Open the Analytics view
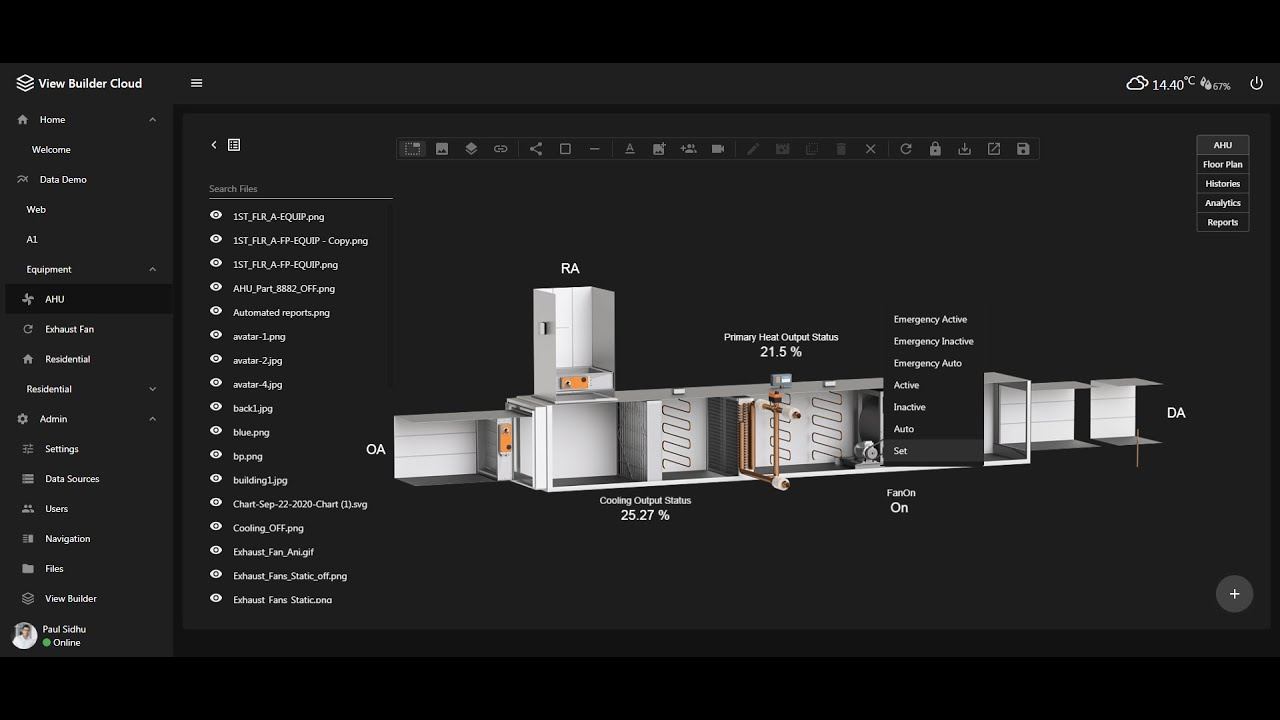This screenshot has width=1280, height=720. (1223, 203)
